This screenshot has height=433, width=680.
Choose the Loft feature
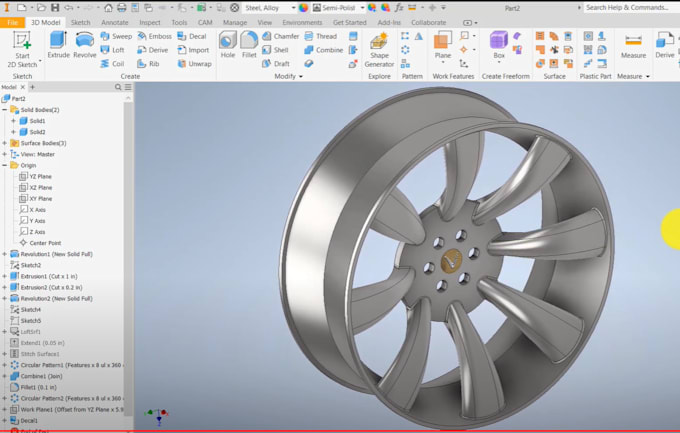tap(112, 50)
